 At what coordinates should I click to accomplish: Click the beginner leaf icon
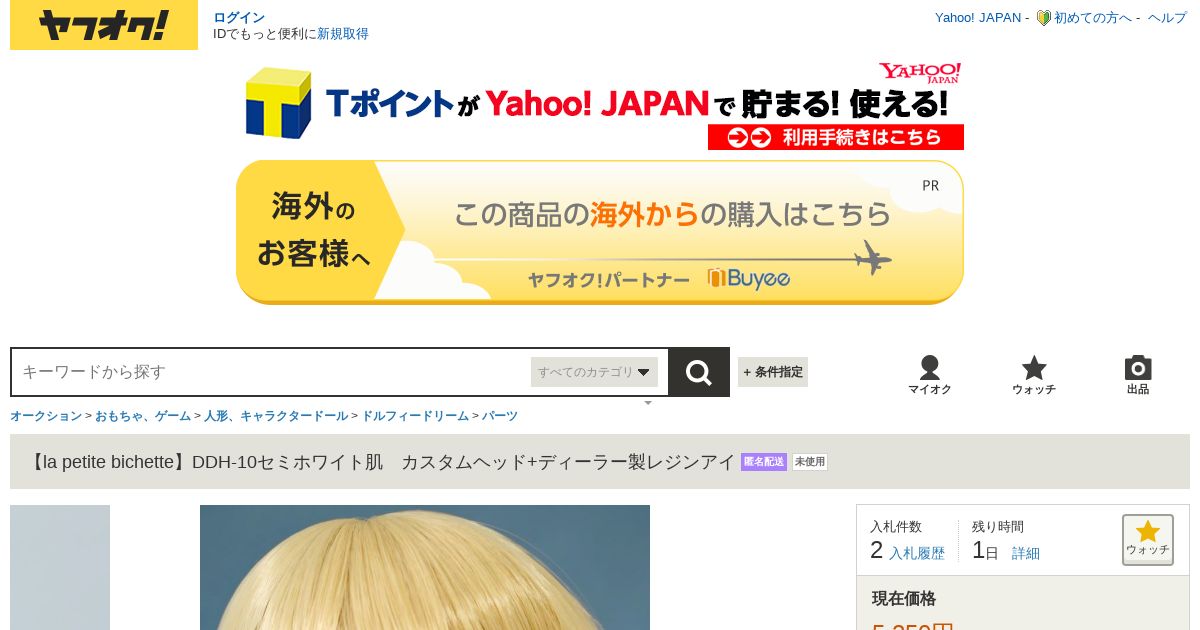[x=1043, y=18]
